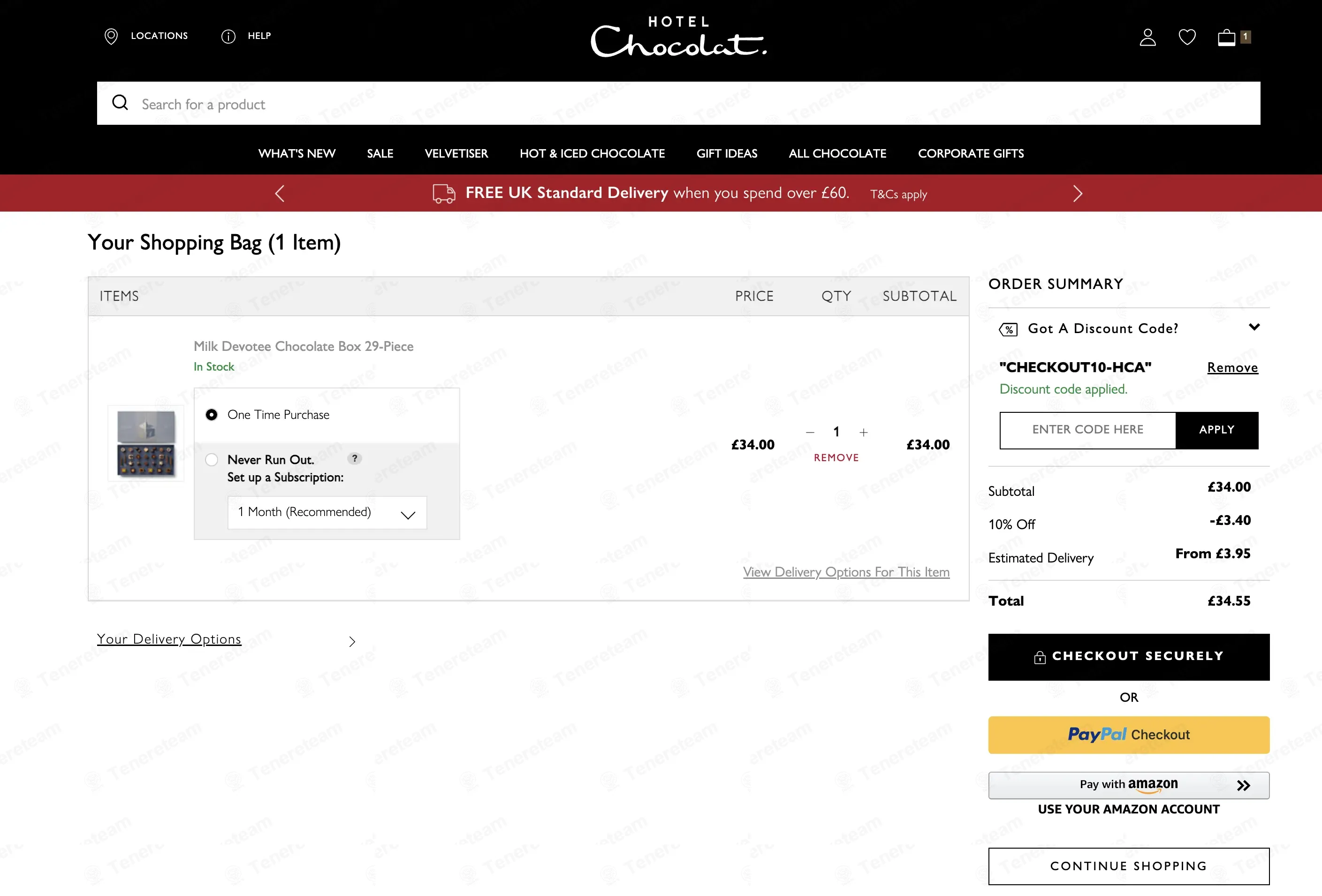Click the 'ORDER SUMMARY' heading
Image resolution: width=1322 pixels, height=896 pixels.
pyautogui.click(x=1056, y=284)
